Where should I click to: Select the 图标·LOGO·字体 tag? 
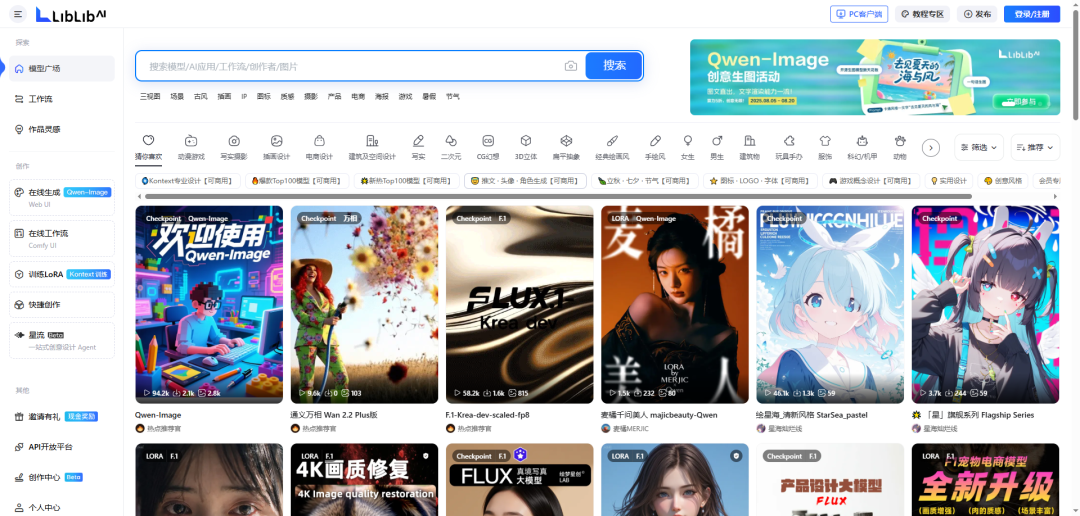[760, 181]
